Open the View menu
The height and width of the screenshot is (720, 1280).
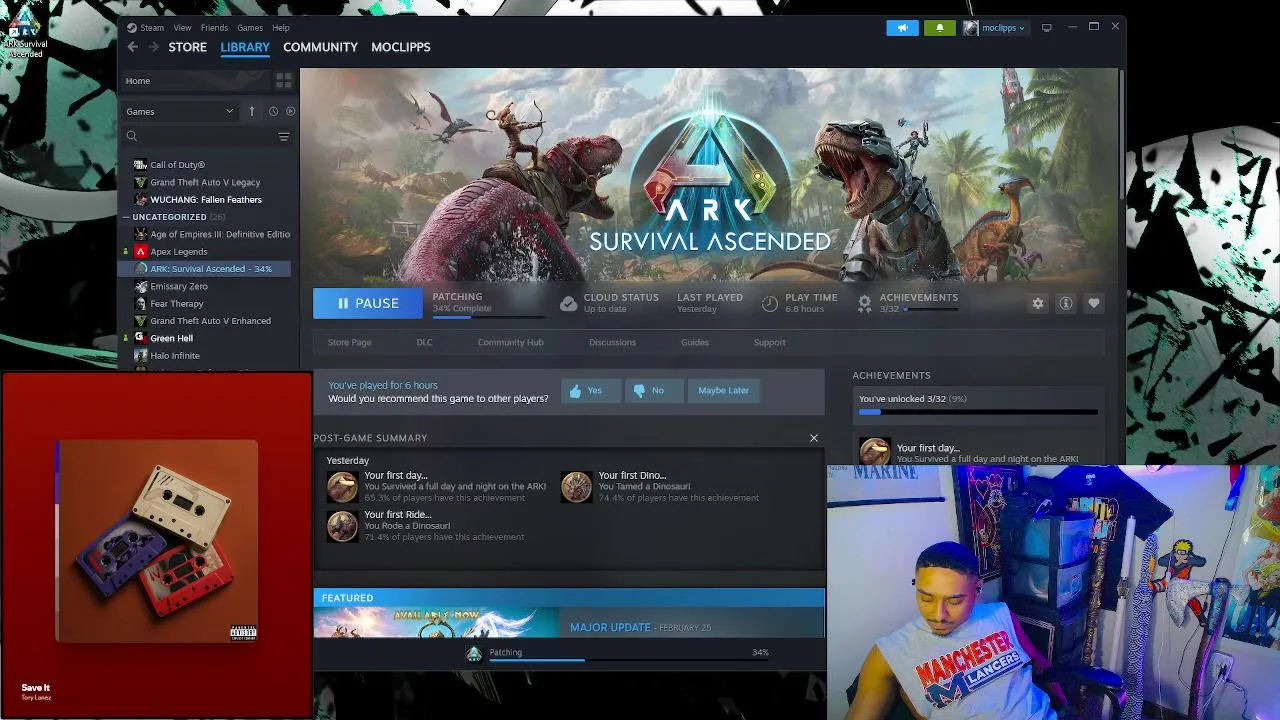click(182, 28)
